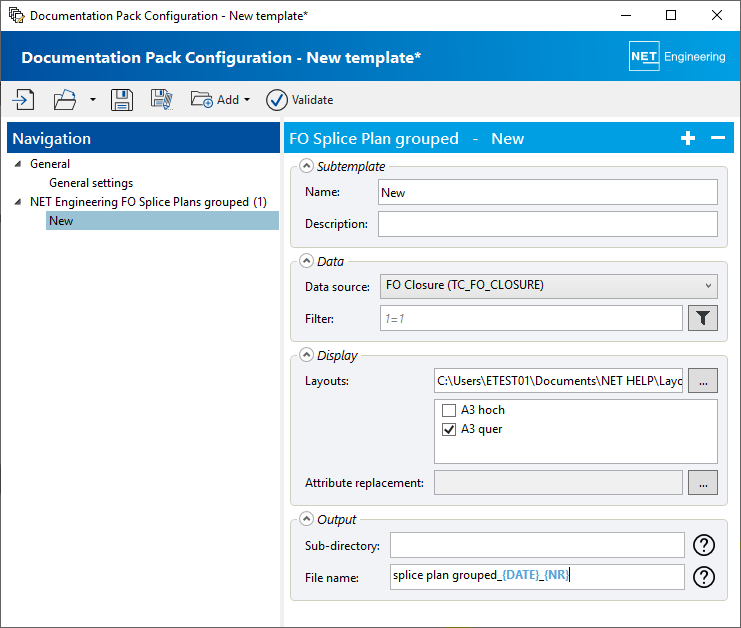Click into the Filter text field

click(x=531, y=318)
